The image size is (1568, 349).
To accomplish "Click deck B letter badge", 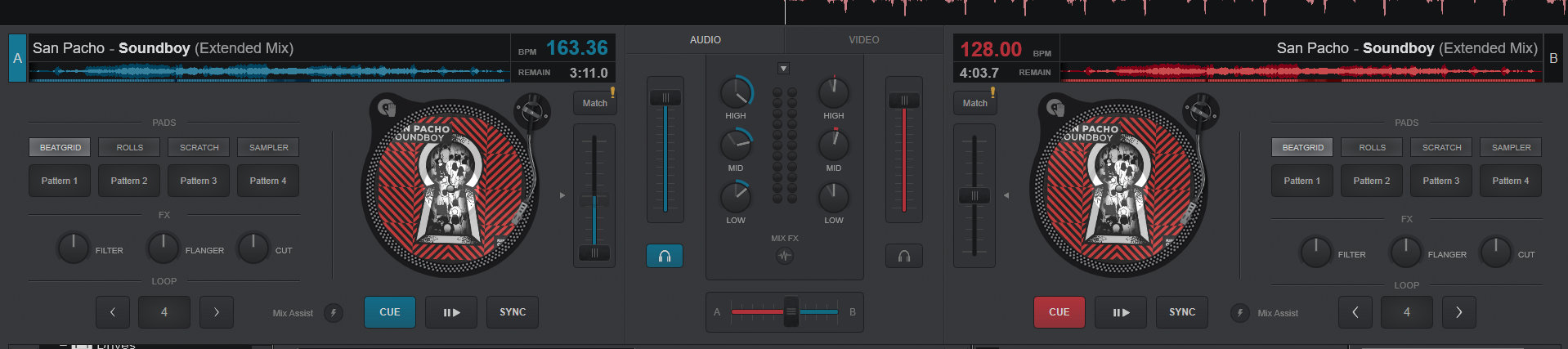I will (x=1553, y=58).
